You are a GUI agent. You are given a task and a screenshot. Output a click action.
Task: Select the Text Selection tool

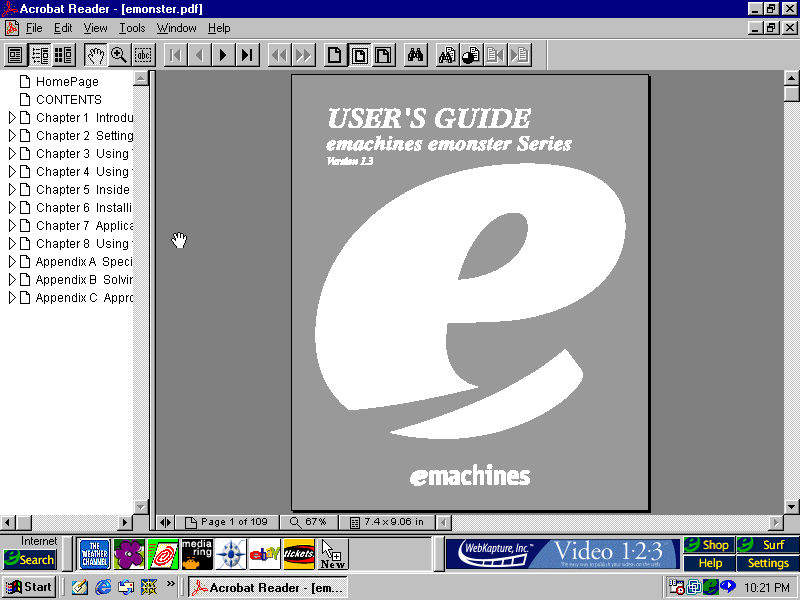pos(143,55)
